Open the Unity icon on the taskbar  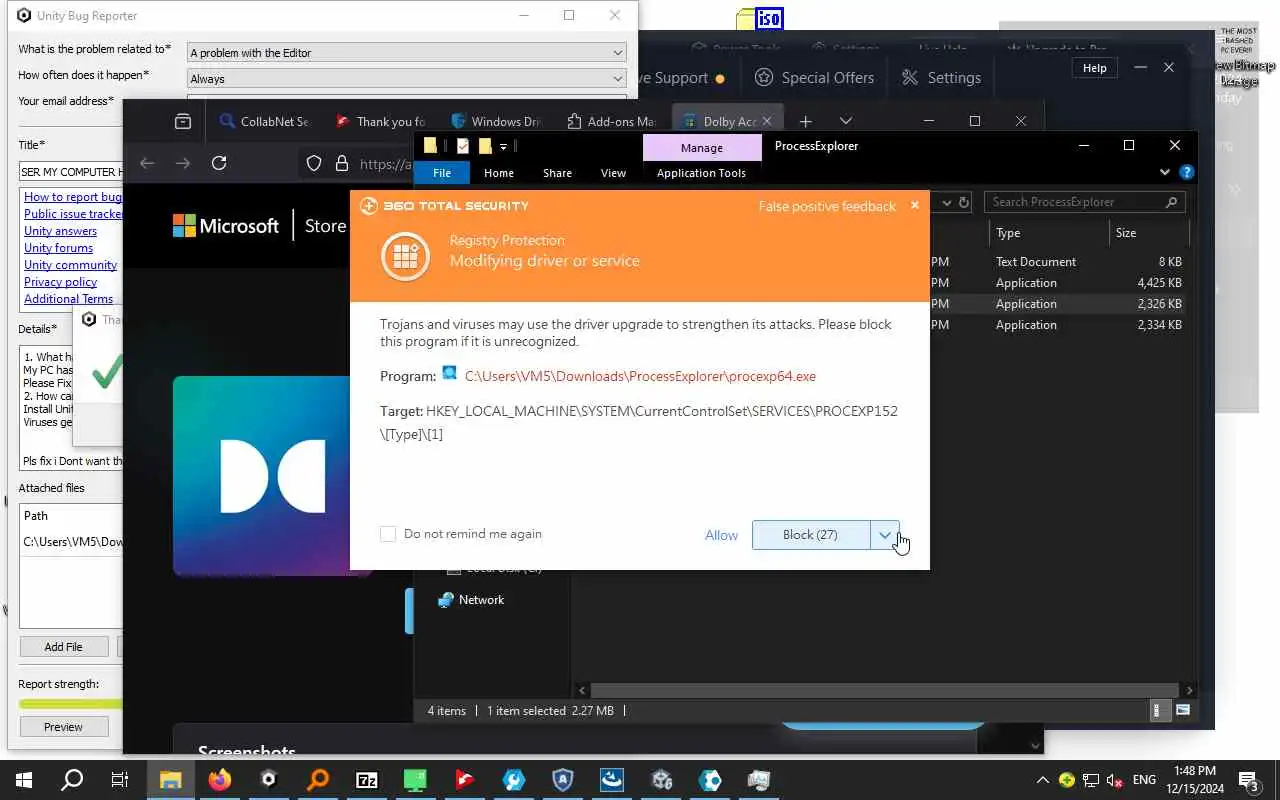click(x=268, y=780)
